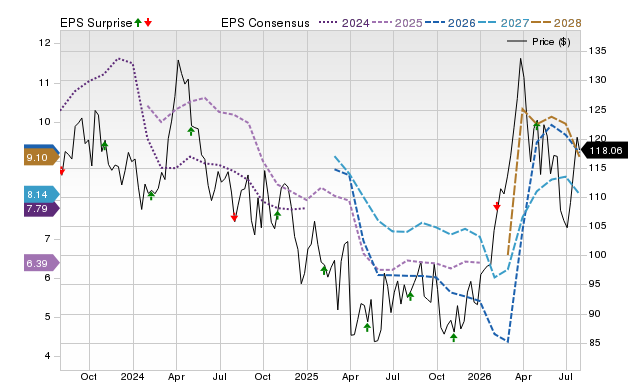This screenshot has height=382, width=640.
Task: Click the 95 label on right price axis
Action: (595, 284)
